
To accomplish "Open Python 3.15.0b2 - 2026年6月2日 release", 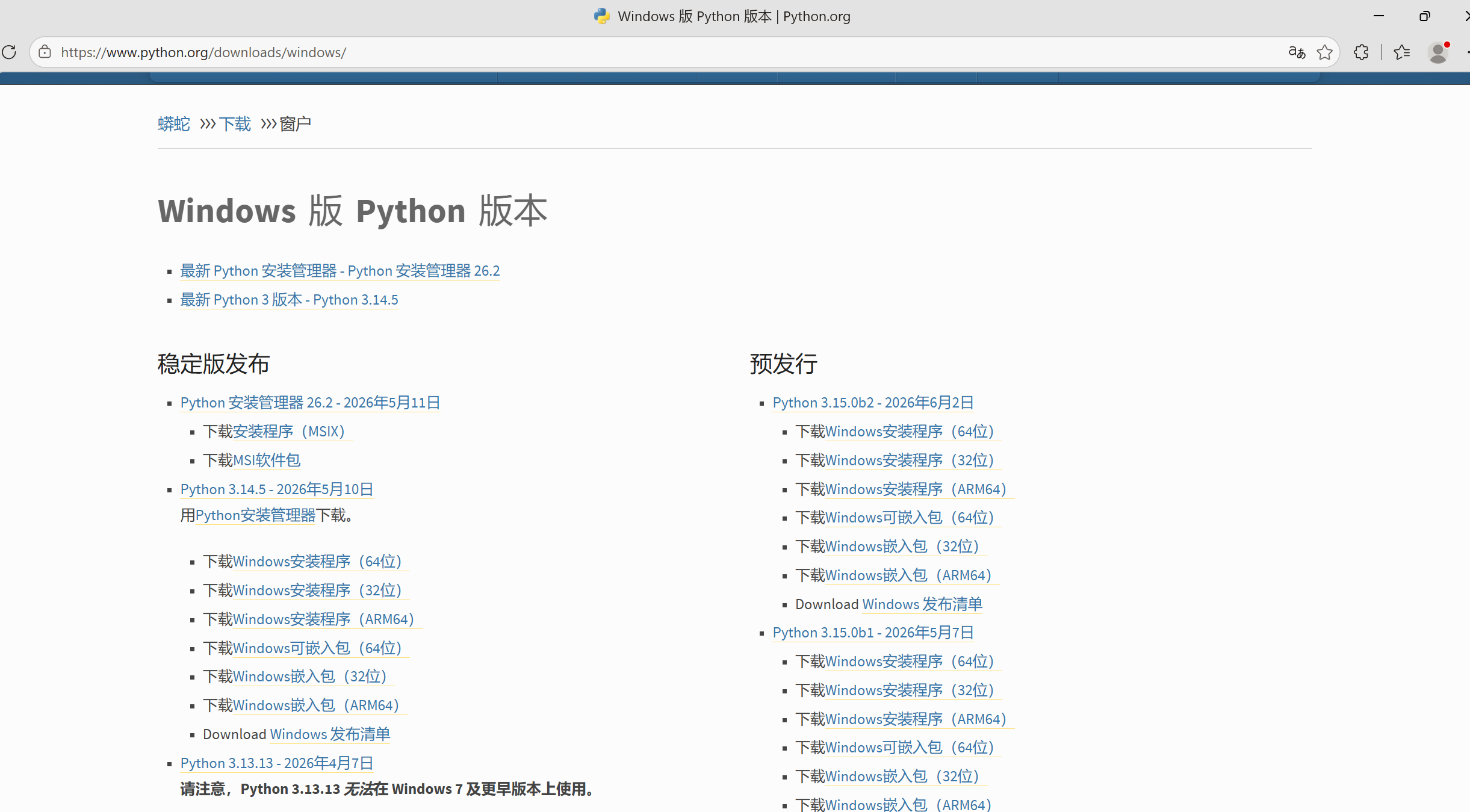I will pos(873,403).
